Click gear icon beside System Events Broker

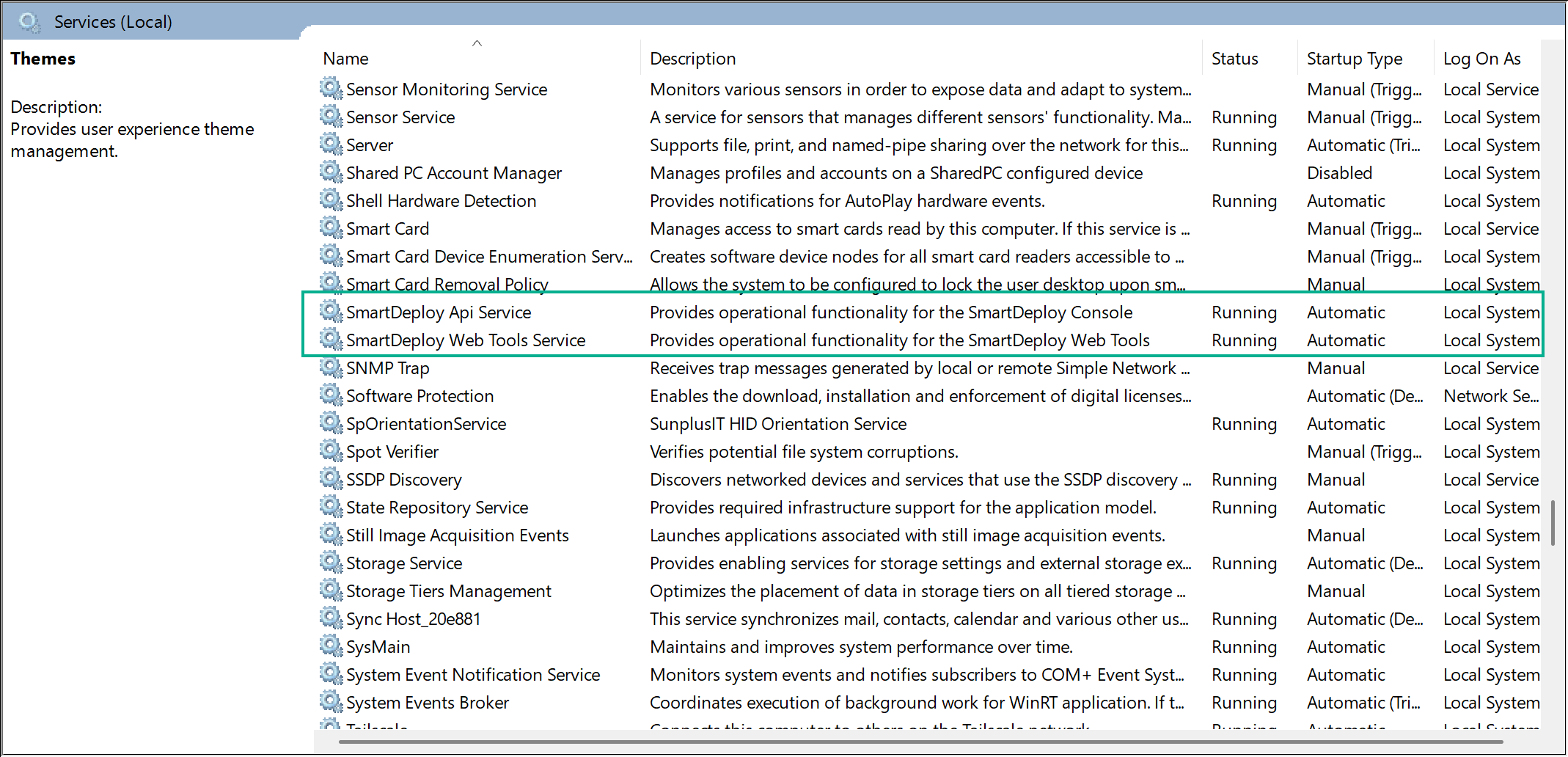point(331,702)
